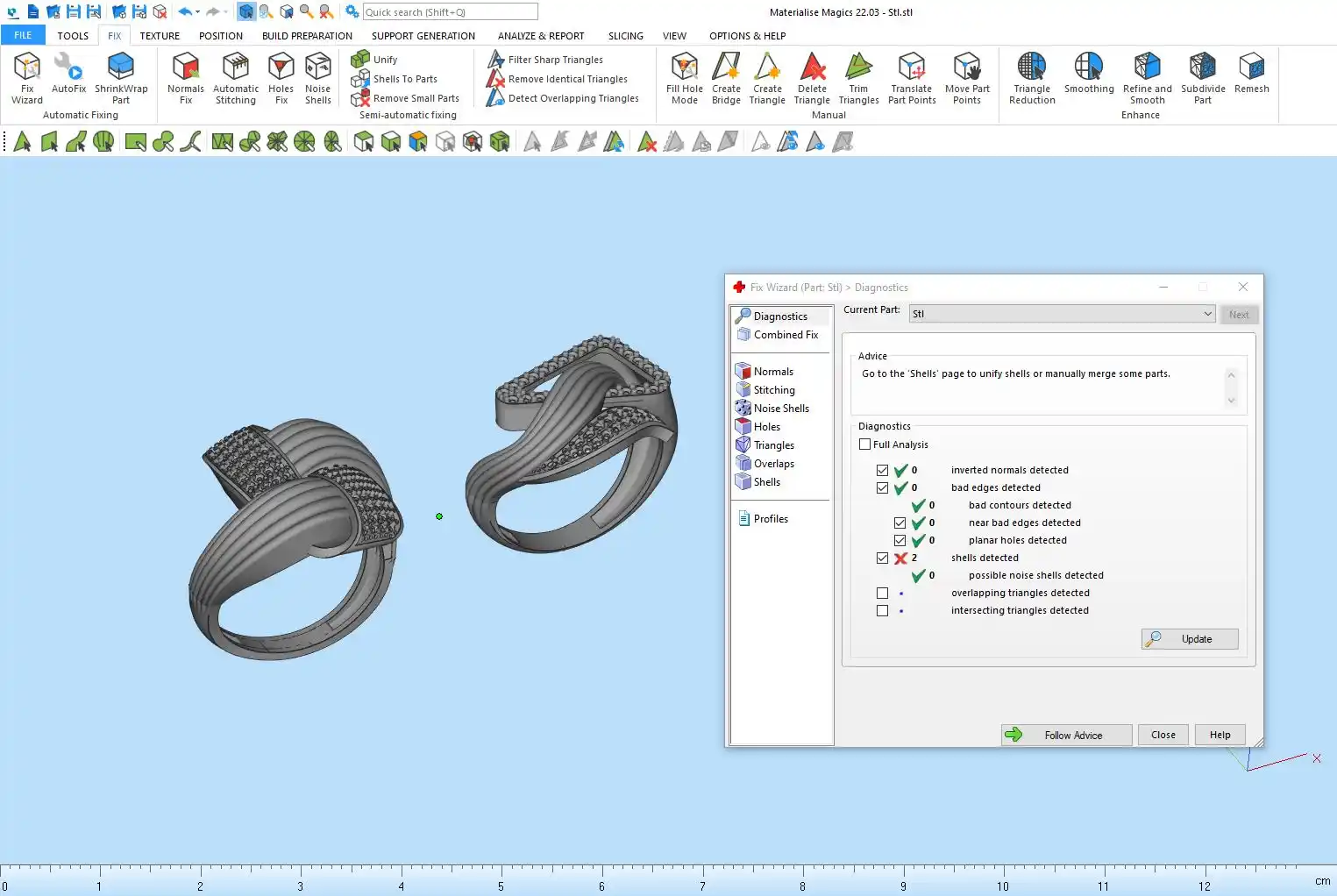The image size is (1337, 896).
Task: Uncheck the inverted normals detected checkbox
Action: pyautogui.click(x=882, y=471)
